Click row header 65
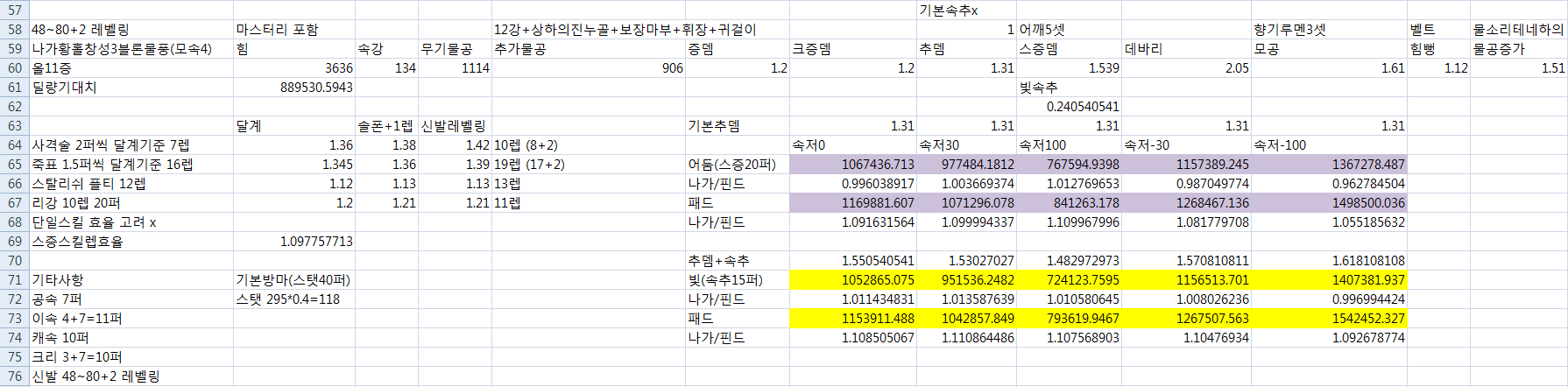 click(14, 165)
